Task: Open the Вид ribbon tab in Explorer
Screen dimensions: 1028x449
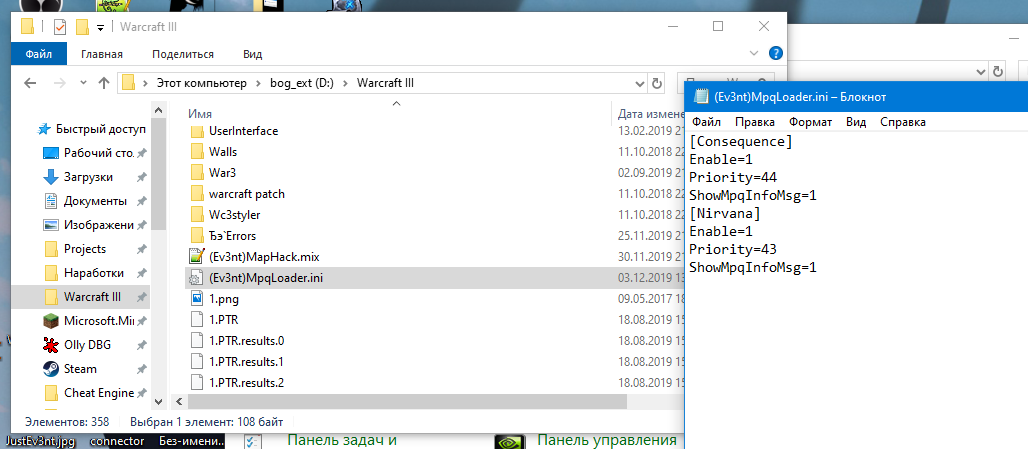Action: click(252, 54)
